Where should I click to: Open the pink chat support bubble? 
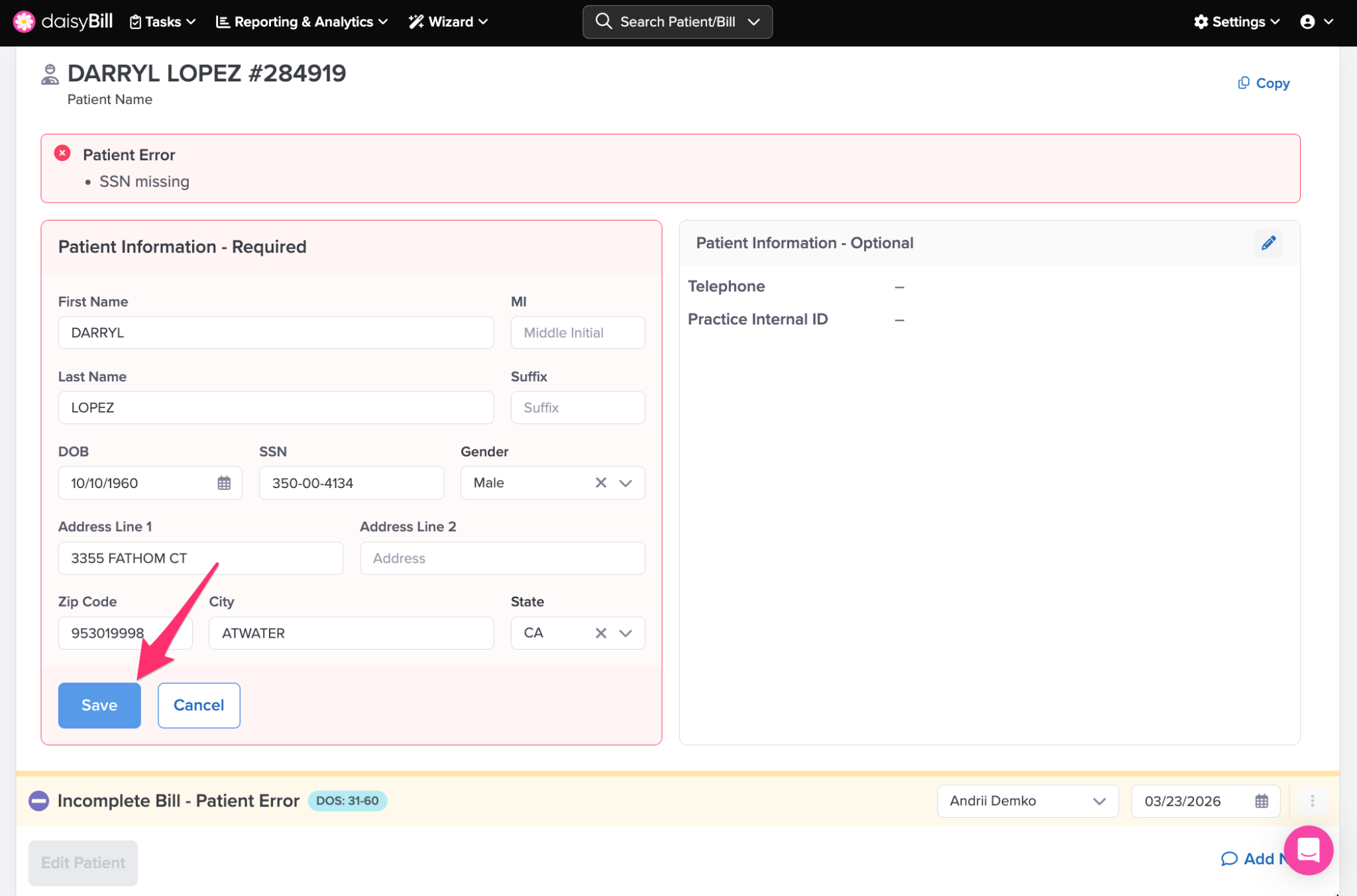pyautogui.click(x=1308, y=850)
